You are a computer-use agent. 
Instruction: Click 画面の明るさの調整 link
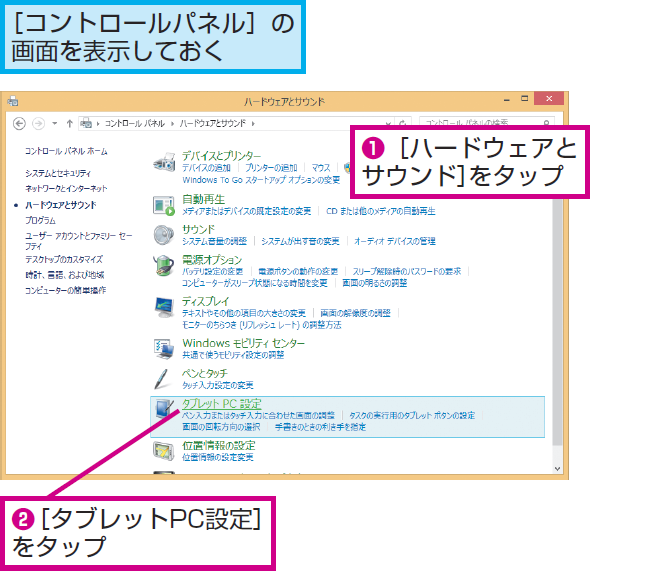375,283
